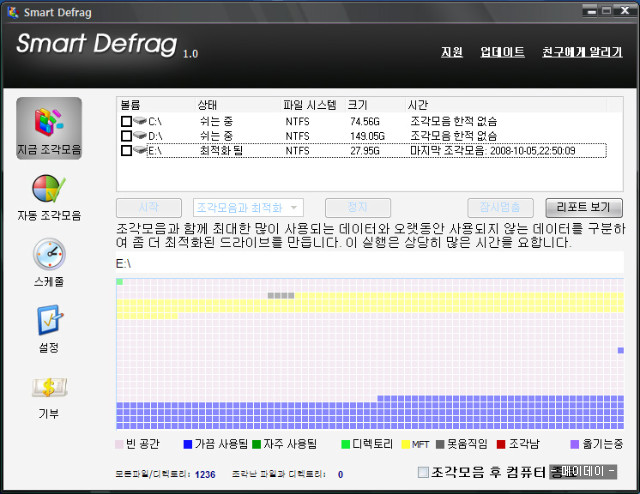Click the bright green 디렉토리 legend swatch

click(346, 444)
